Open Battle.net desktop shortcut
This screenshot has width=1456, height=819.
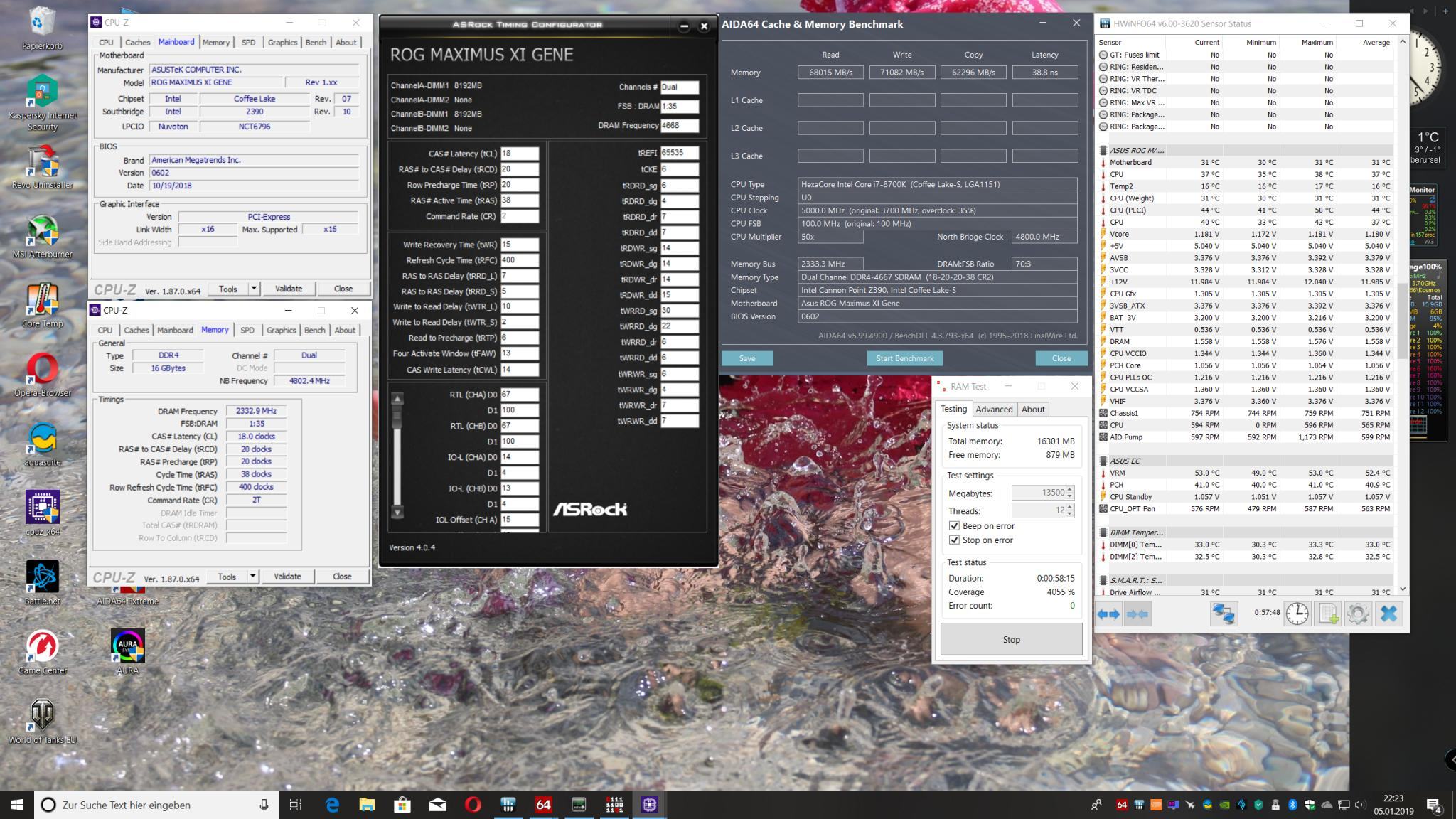[x=43, y=583]
